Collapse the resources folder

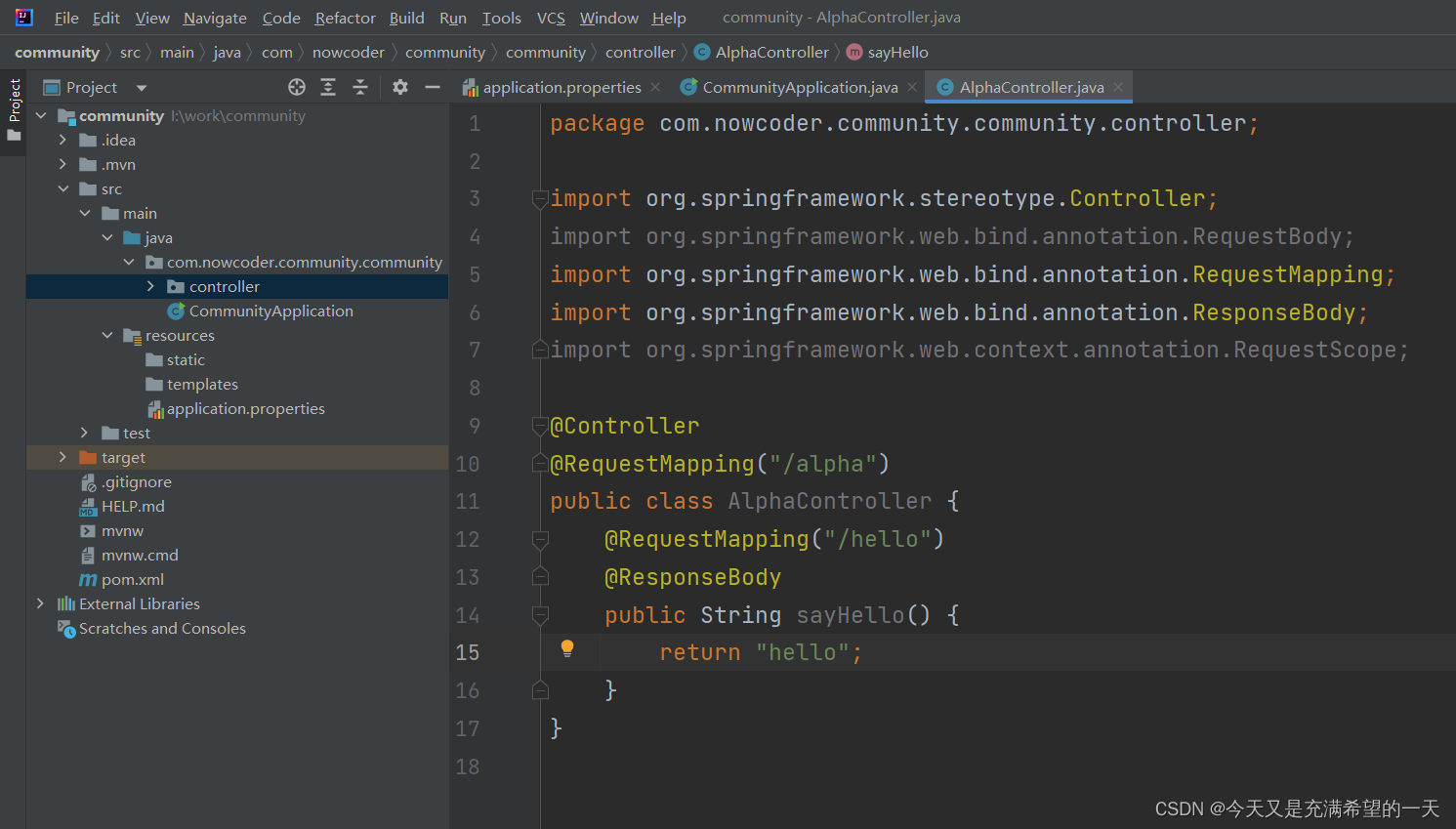click(106, 335)
